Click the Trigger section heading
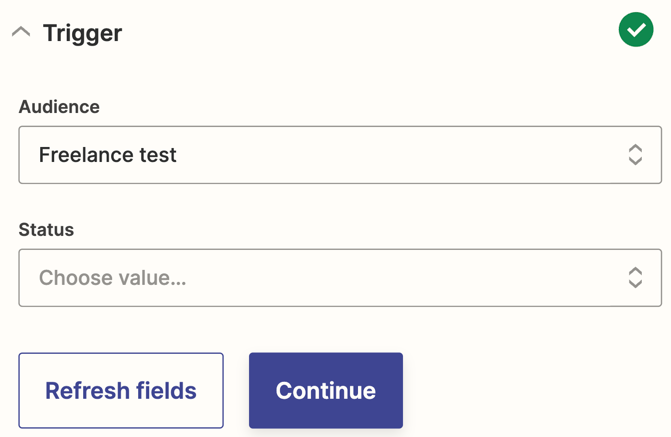The width and height of the screenshot is (671, 437). point(82,33)
